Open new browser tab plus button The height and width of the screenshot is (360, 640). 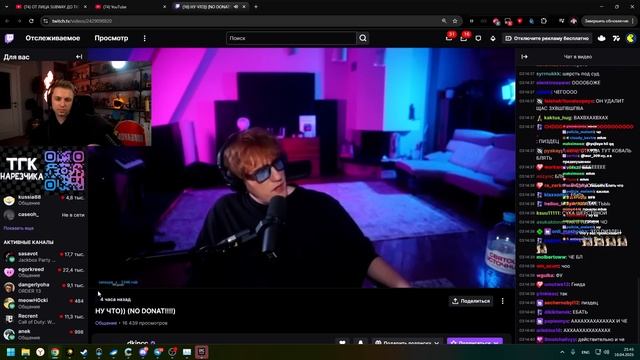(x=256, y=7)
